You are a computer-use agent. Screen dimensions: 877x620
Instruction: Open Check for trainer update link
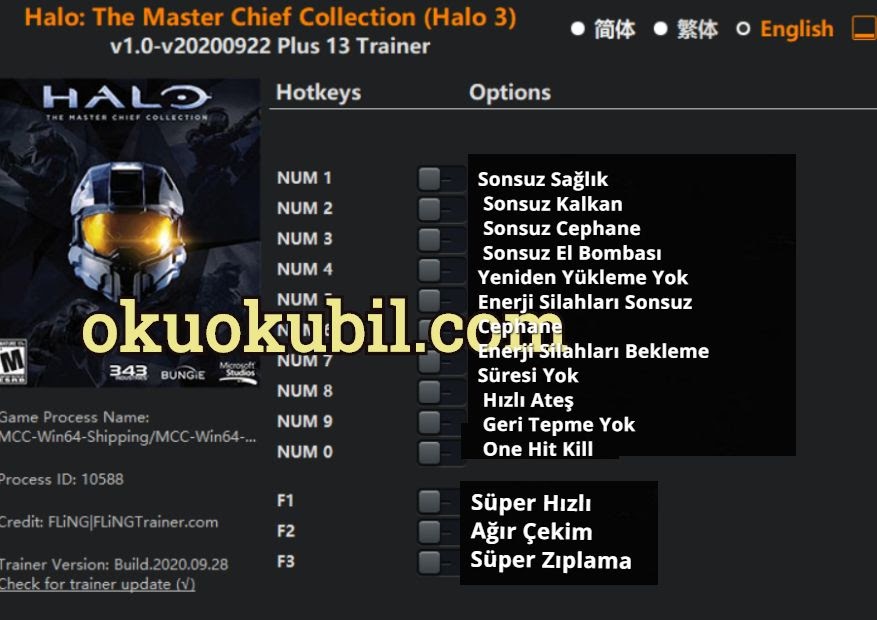[97, 584]
